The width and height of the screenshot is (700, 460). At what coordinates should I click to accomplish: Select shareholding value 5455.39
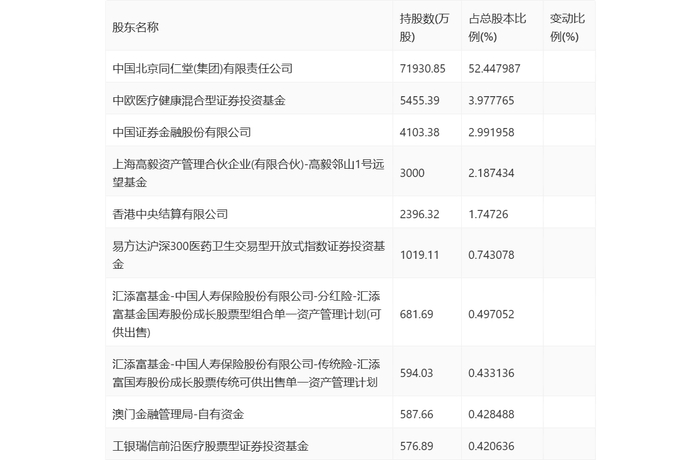(420, 100)
